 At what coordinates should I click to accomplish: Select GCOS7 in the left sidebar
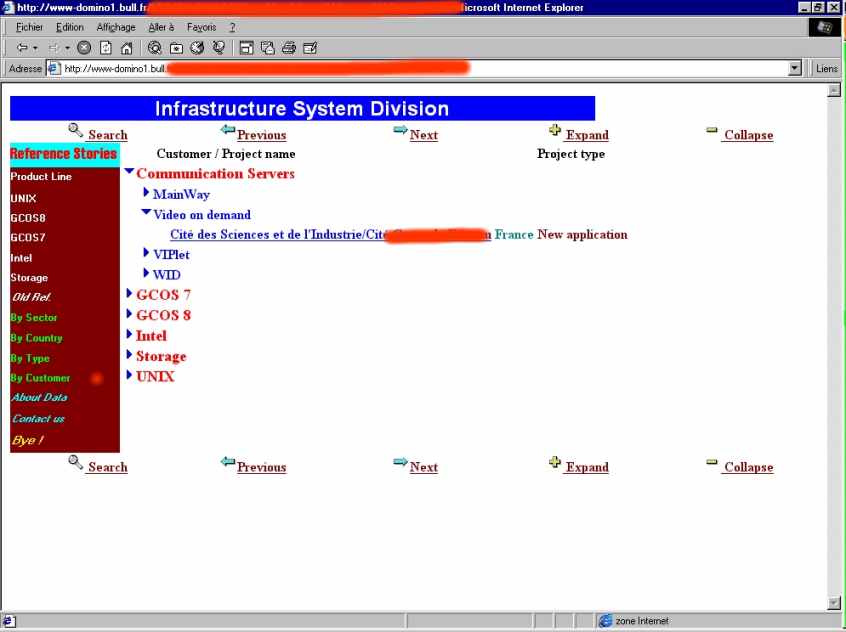click(x=28, y=237)
